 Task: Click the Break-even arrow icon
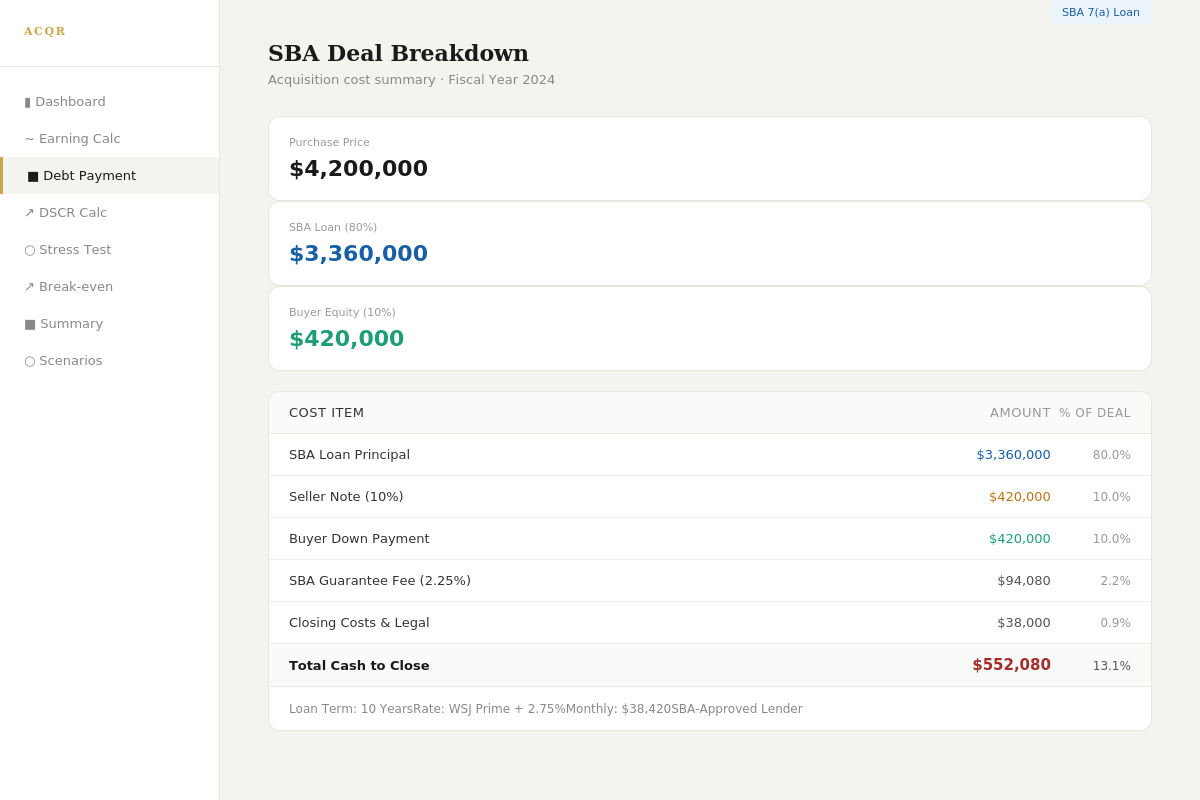[29, 287]
